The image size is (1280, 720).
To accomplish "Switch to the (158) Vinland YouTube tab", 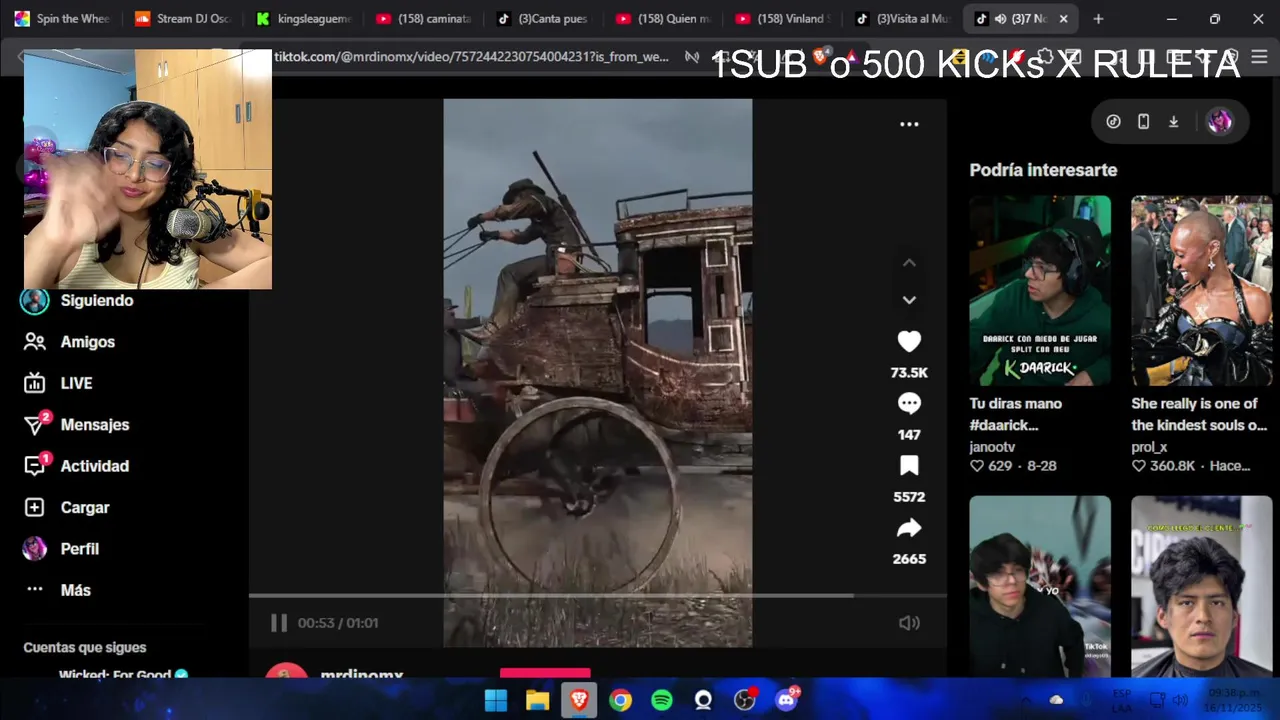I will 782,19.
